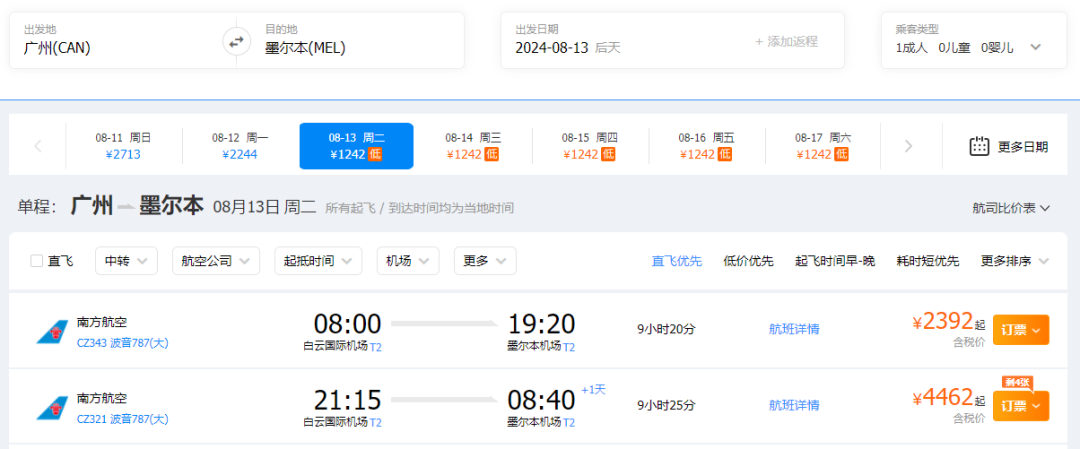Sort by 低价优先 lowest price
This screenshot has width=1080, height=449.
point(748,261)
